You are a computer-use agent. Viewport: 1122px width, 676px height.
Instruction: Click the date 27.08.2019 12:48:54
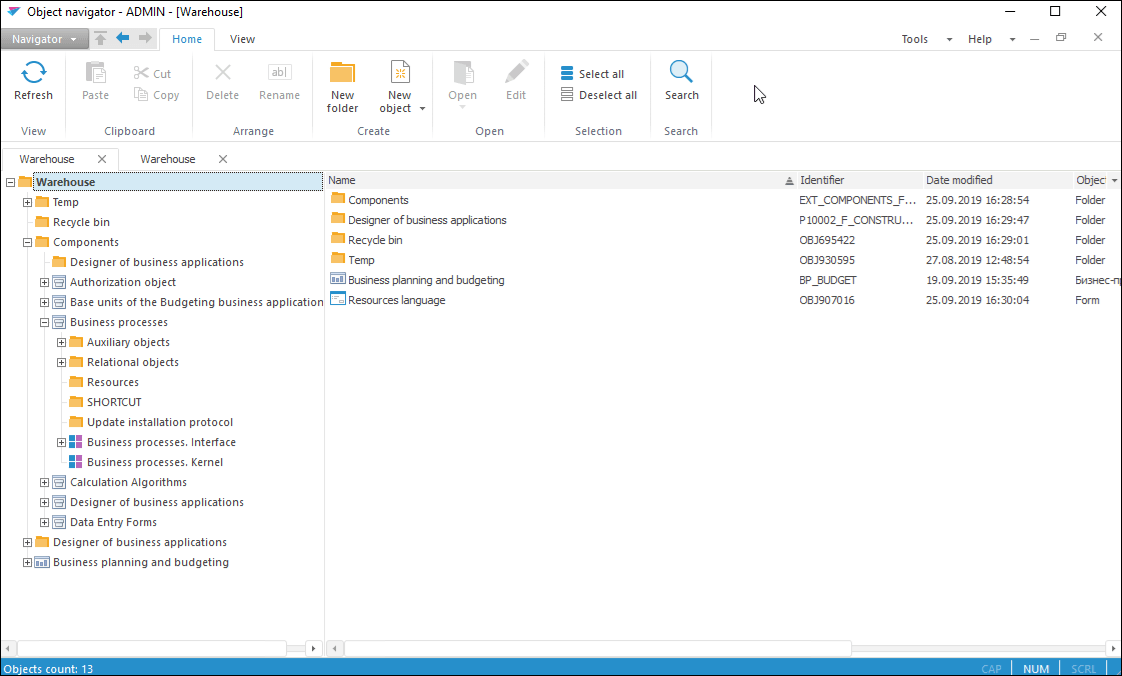pyautogui.click(x=977, y=260)
